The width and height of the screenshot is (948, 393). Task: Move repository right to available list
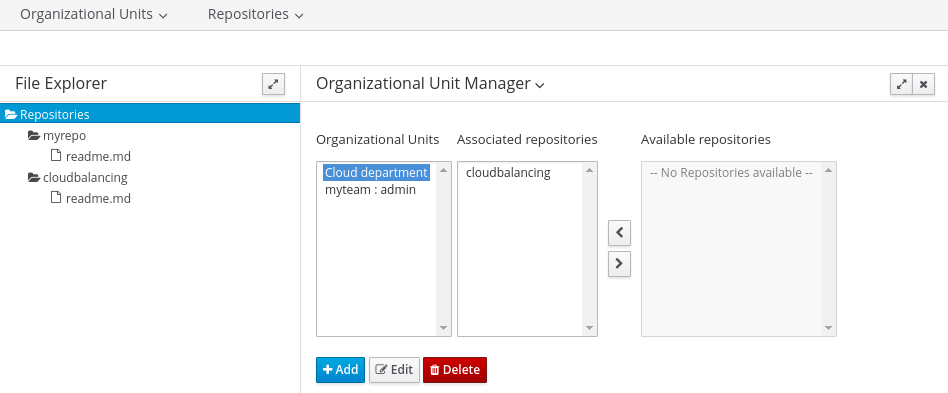(619, 264)
